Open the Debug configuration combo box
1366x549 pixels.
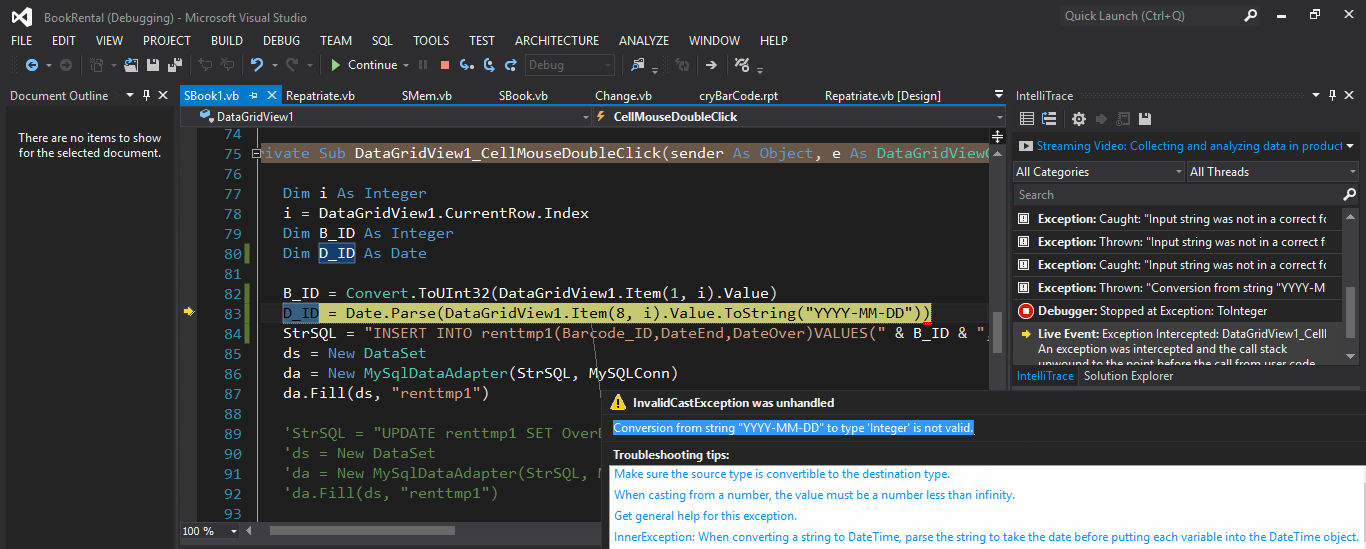(570, 65)
